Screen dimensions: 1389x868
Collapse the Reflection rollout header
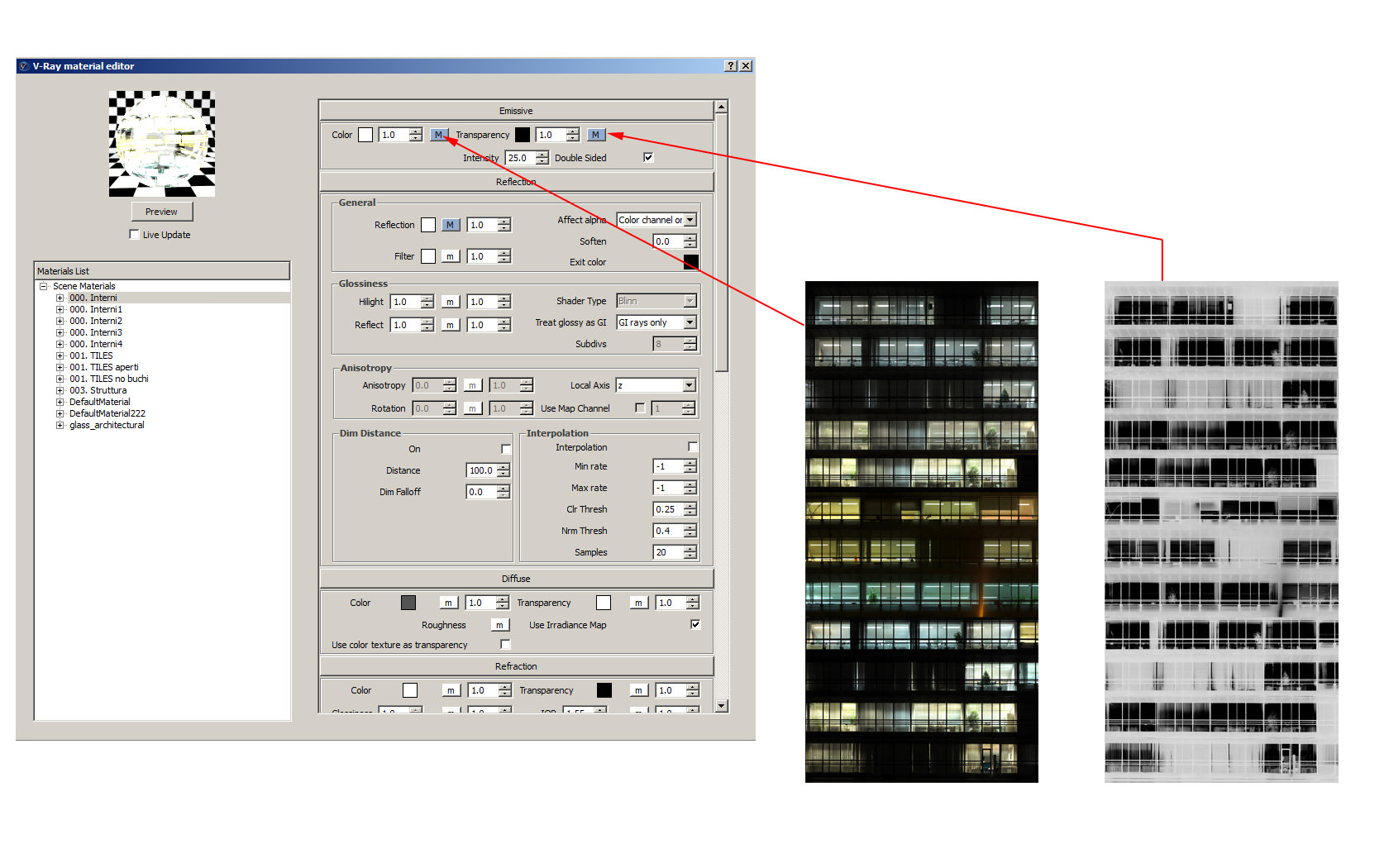pos(516,182)
